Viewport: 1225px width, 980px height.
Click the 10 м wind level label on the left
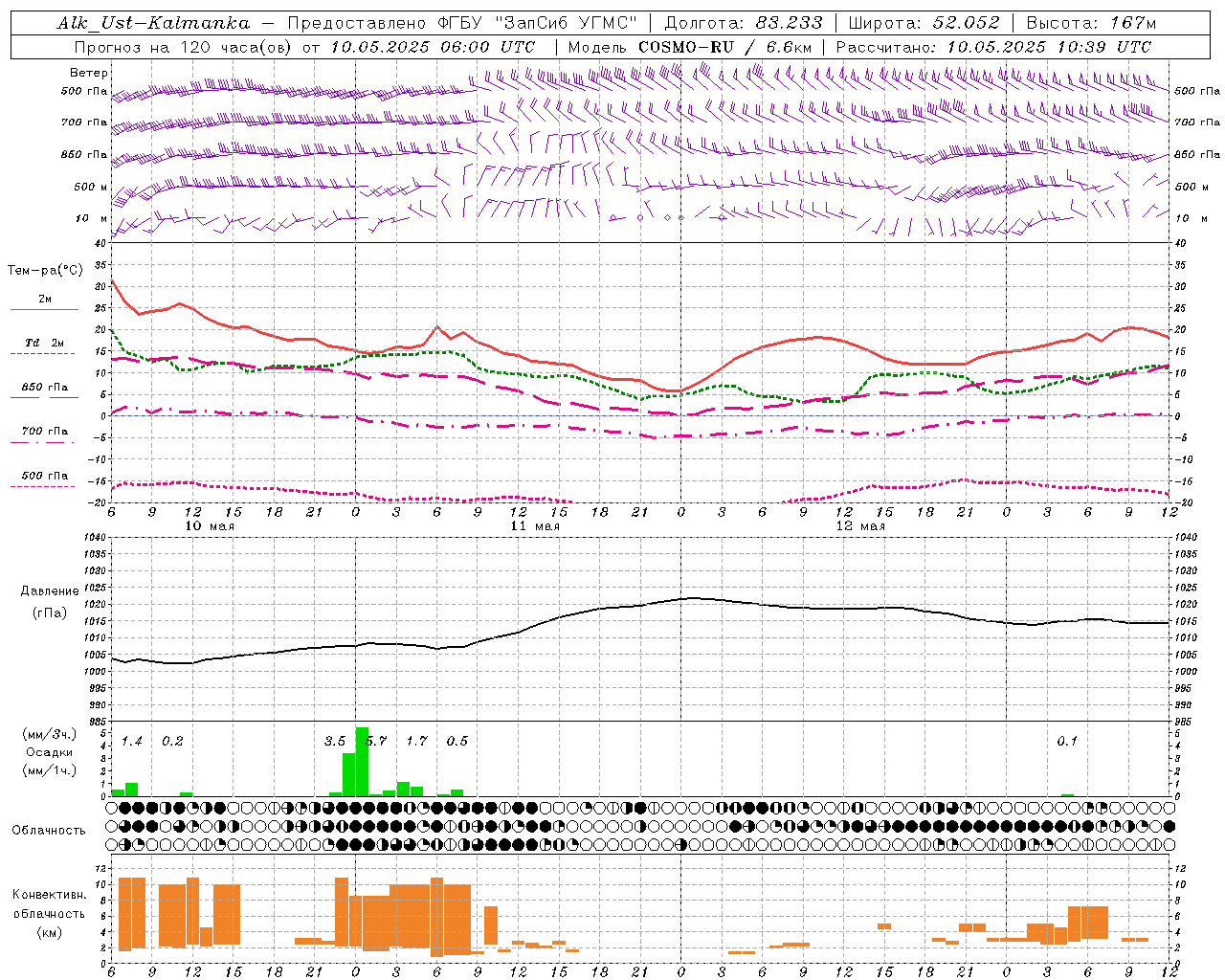92,218
